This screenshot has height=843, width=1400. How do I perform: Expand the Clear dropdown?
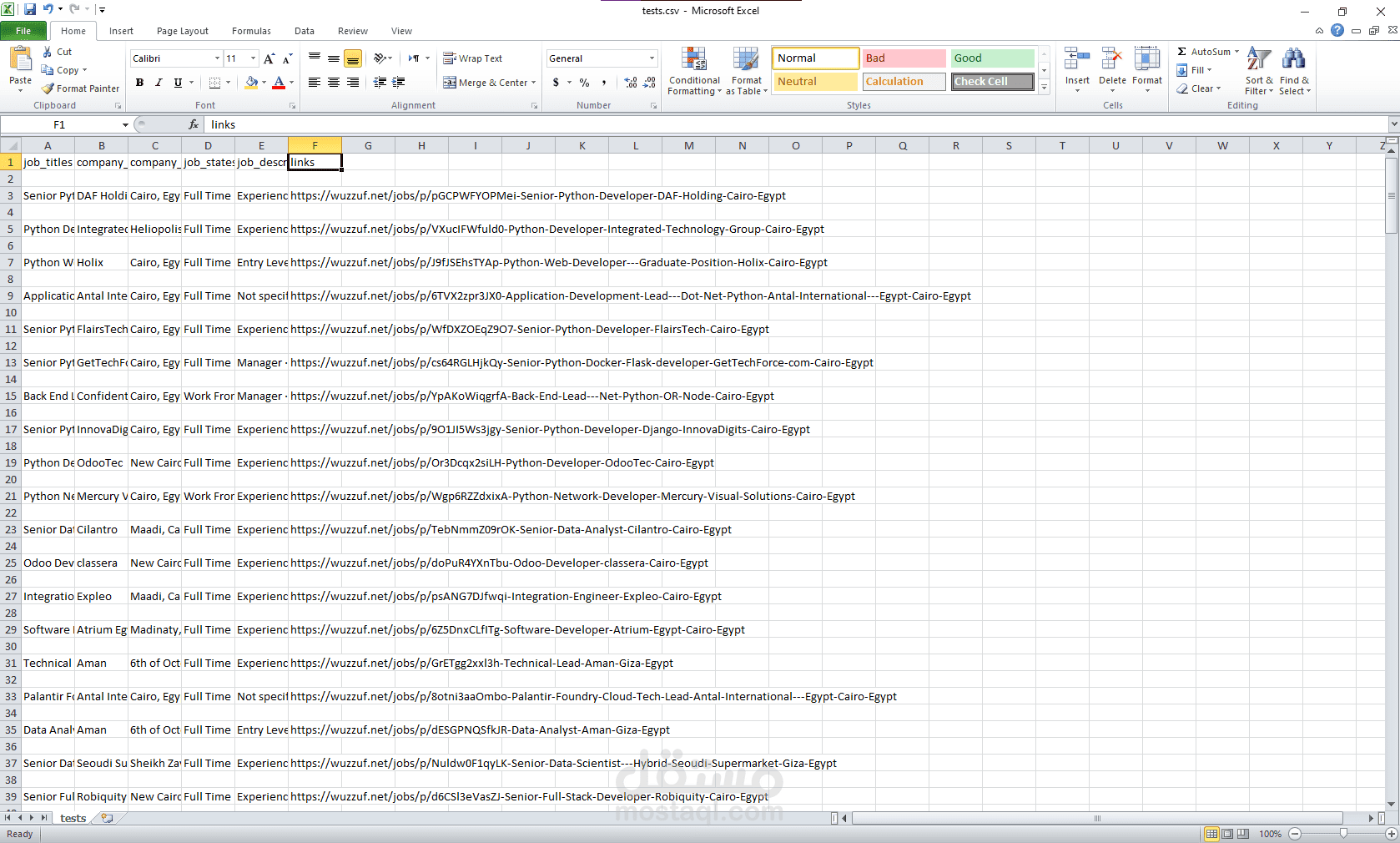tap(1218, 88)
